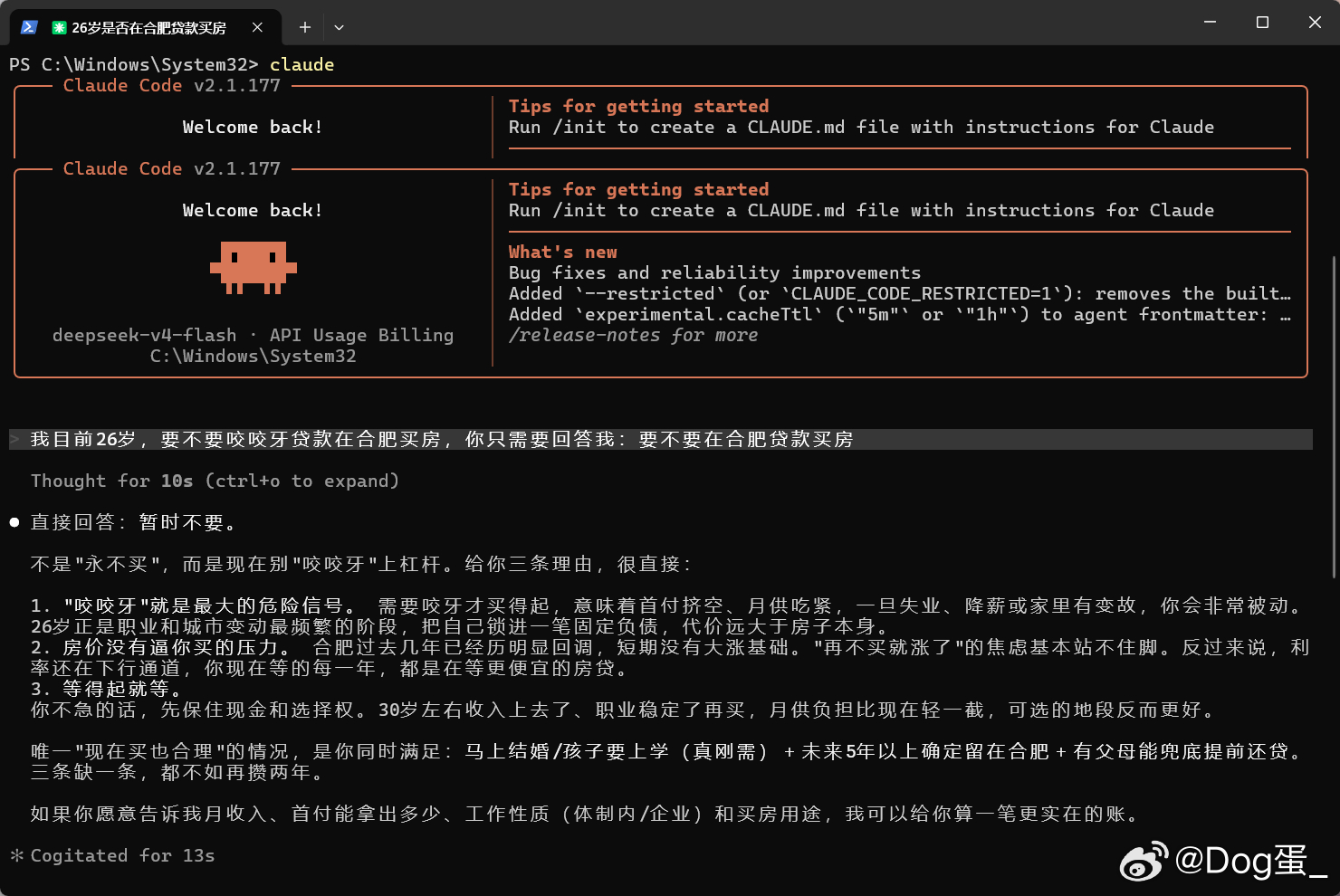
Task: Click the white bullet before '直接回答'
Action: (x=14, y=522)
